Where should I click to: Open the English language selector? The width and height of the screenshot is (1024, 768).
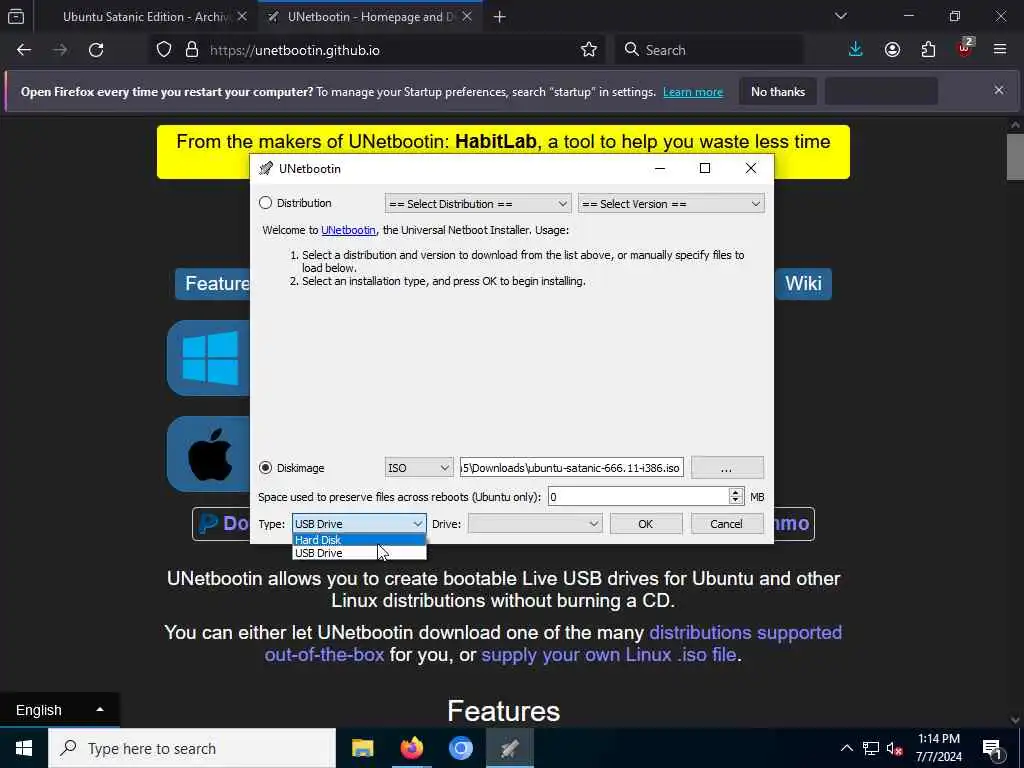coord(59,710)
